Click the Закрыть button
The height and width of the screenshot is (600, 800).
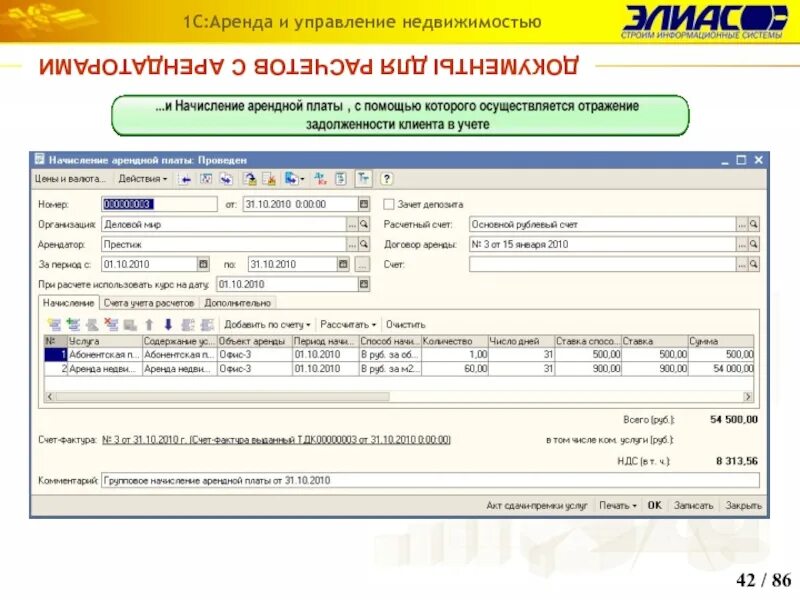[x=743, y=505]
